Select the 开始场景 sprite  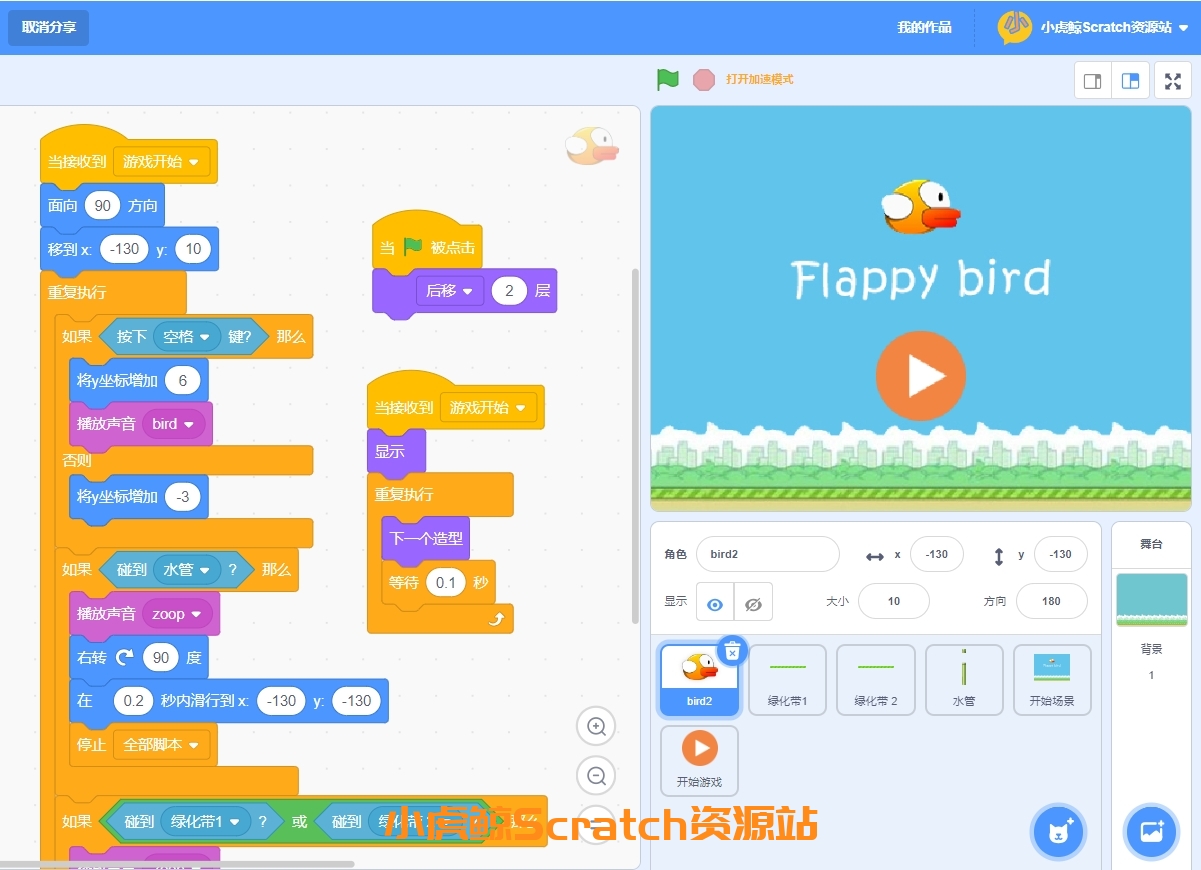pos(1052,680)
